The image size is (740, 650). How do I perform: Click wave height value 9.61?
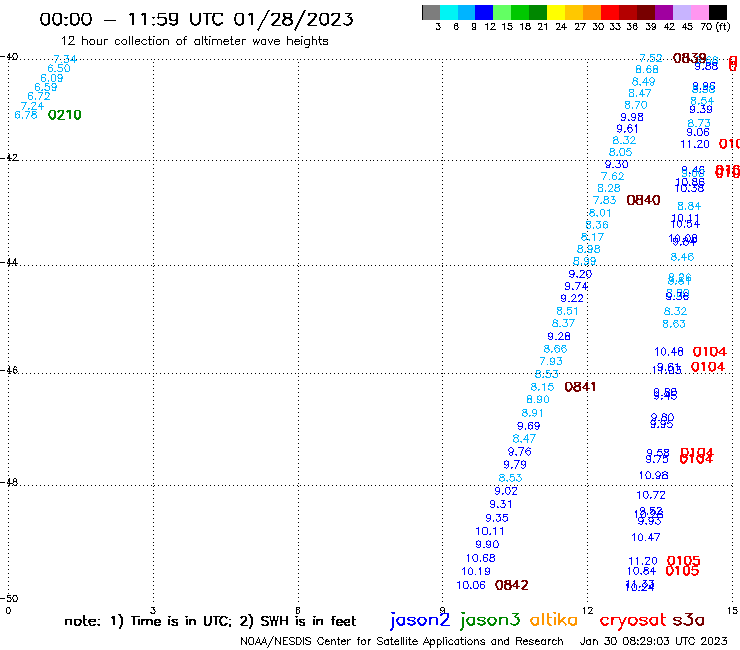(x=627, y=128)
